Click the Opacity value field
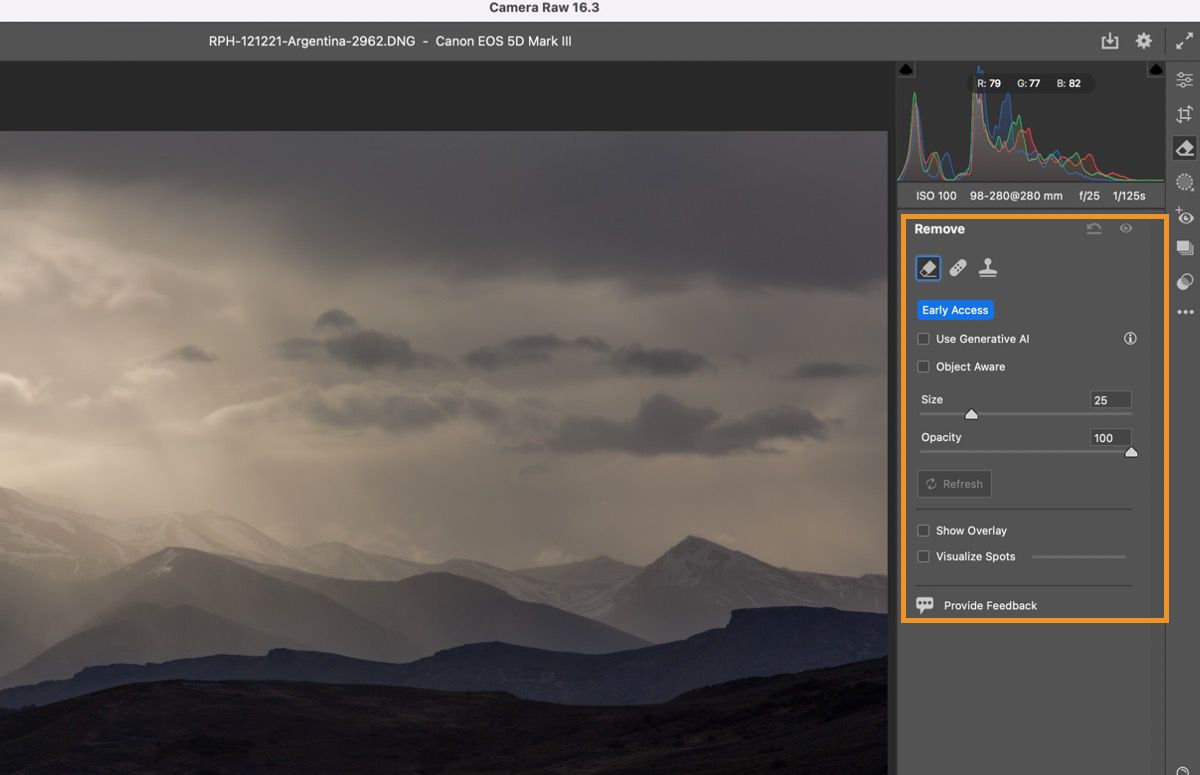Viewport: 1200px width, 775px height. 1110,437
